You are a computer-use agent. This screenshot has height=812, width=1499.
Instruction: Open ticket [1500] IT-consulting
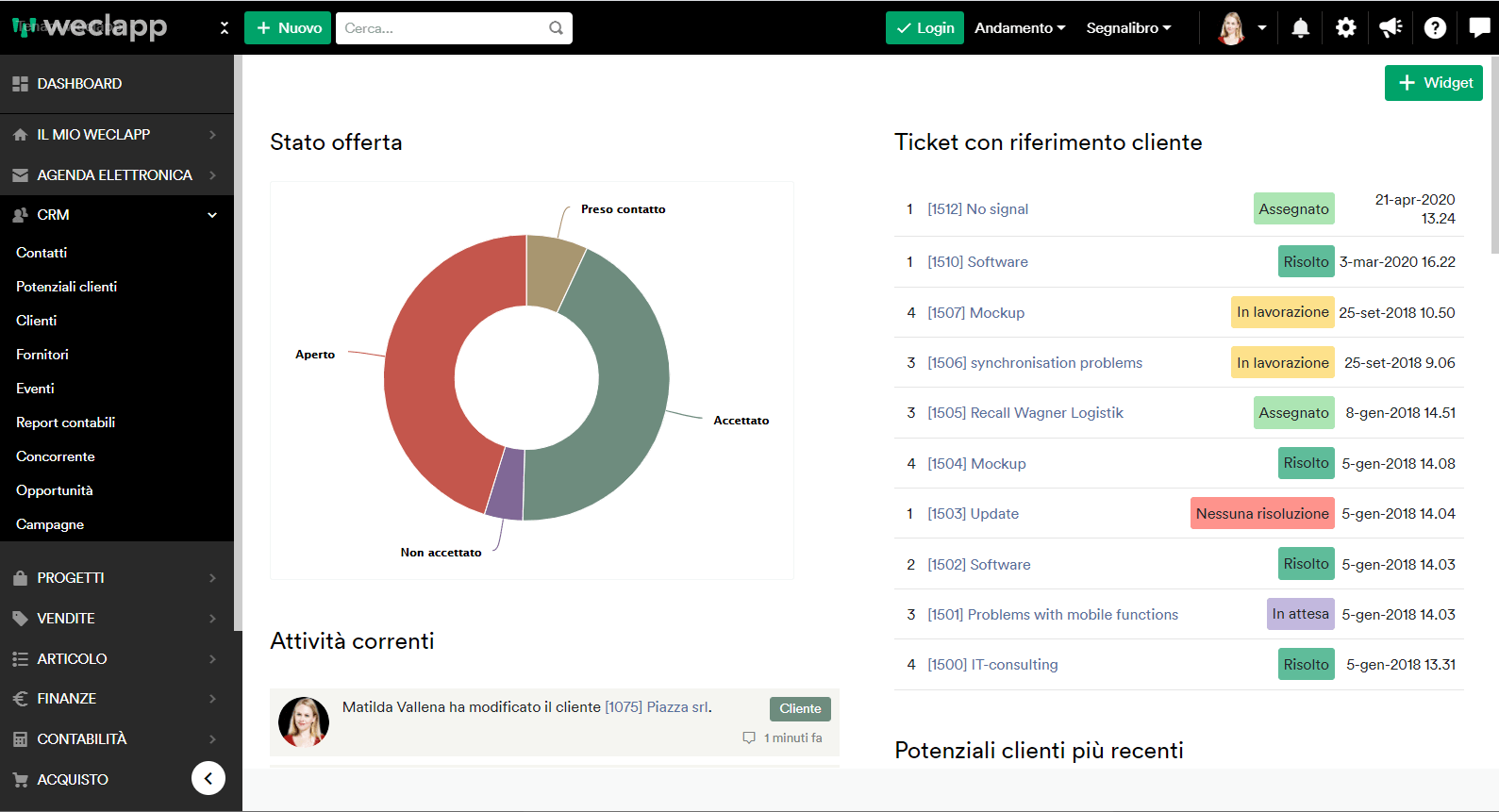point(992,665)
